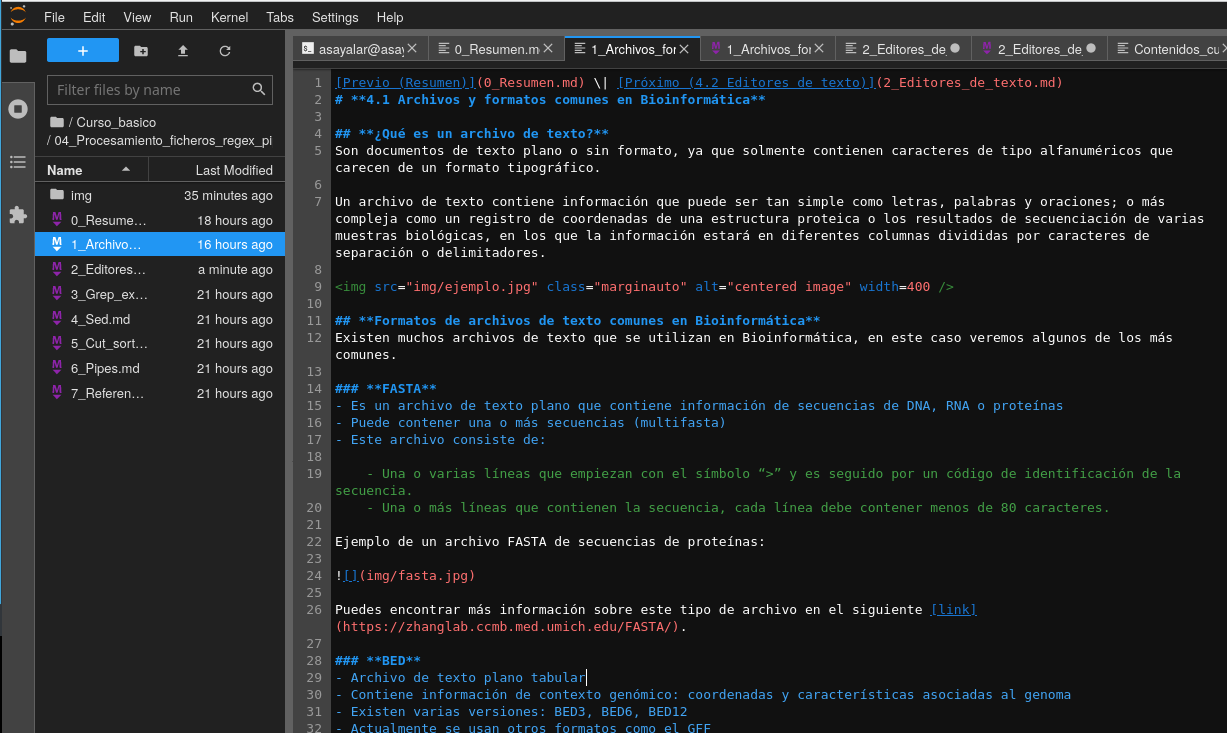Viewport: 1227px width, 733px height.
Task: Place cursor on "### **FASTA**" heading
Action: tap(385, 389)
